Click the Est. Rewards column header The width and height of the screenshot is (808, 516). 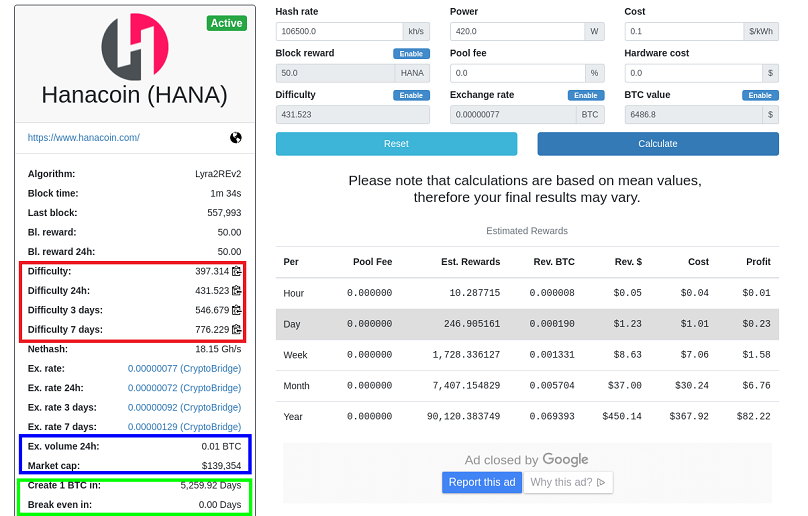(470, 262)
